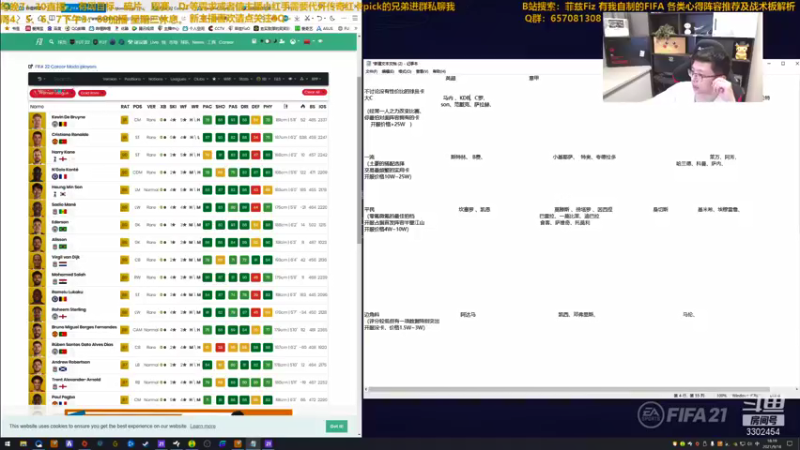Open Heung Min Son player name
The image size is (800, 450).
67,187
